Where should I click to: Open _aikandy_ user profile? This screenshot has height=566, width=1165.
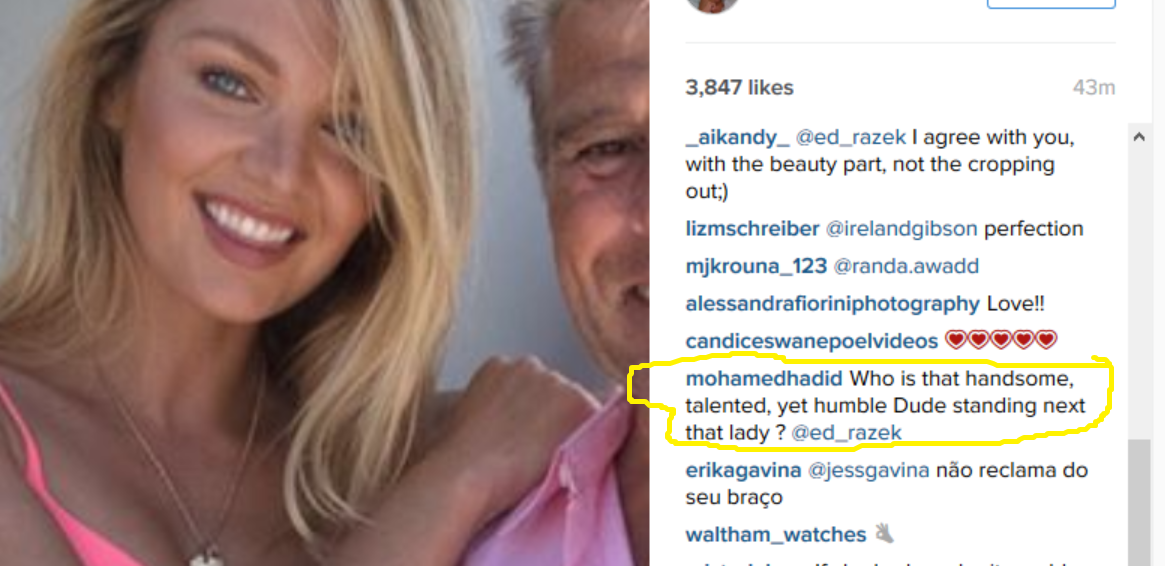point(737,137)
